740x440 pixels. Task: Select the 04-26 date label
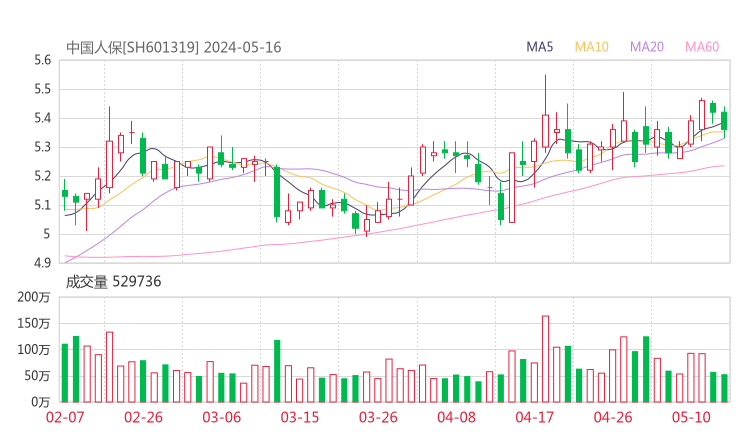[613, 417]
